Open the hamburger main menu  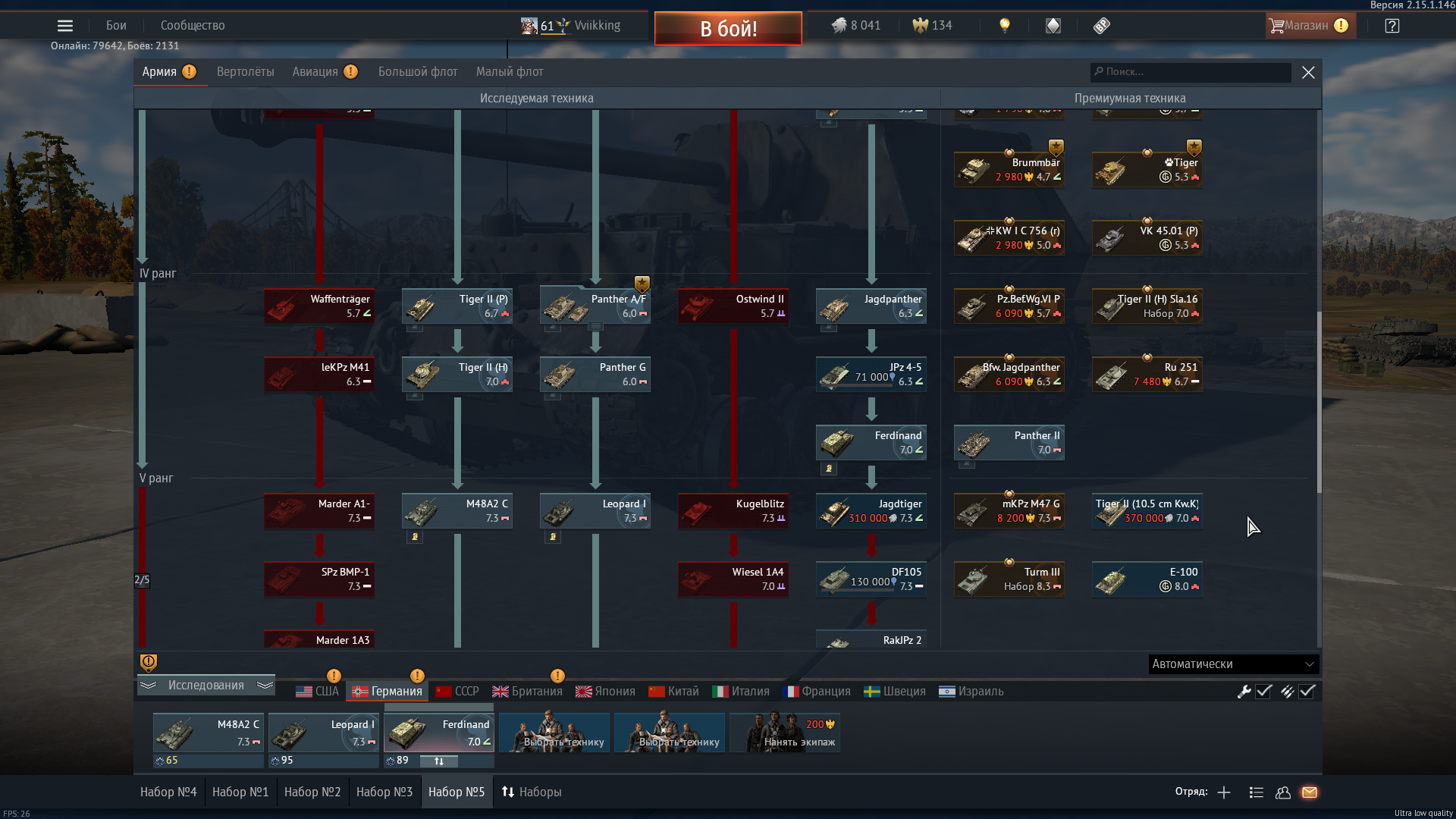(x=65, y=26)
